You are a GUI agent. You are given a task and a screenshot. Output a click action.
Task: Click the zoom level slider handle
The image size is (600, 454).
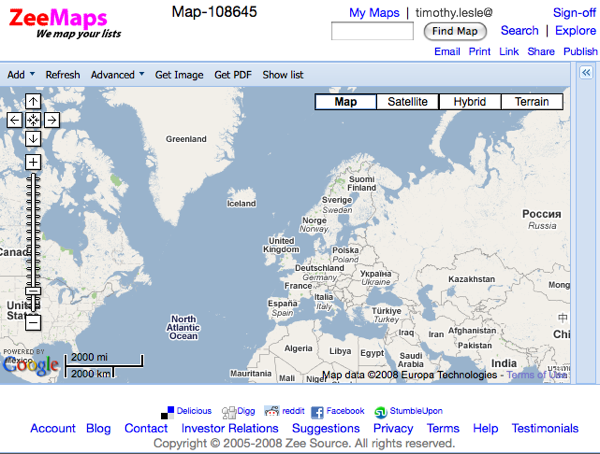pos(33,291)
